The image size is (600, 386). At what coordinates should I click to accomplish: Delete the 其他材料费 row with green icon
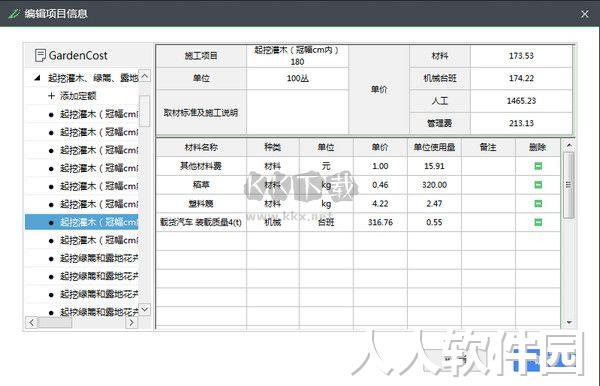(538, 166)
